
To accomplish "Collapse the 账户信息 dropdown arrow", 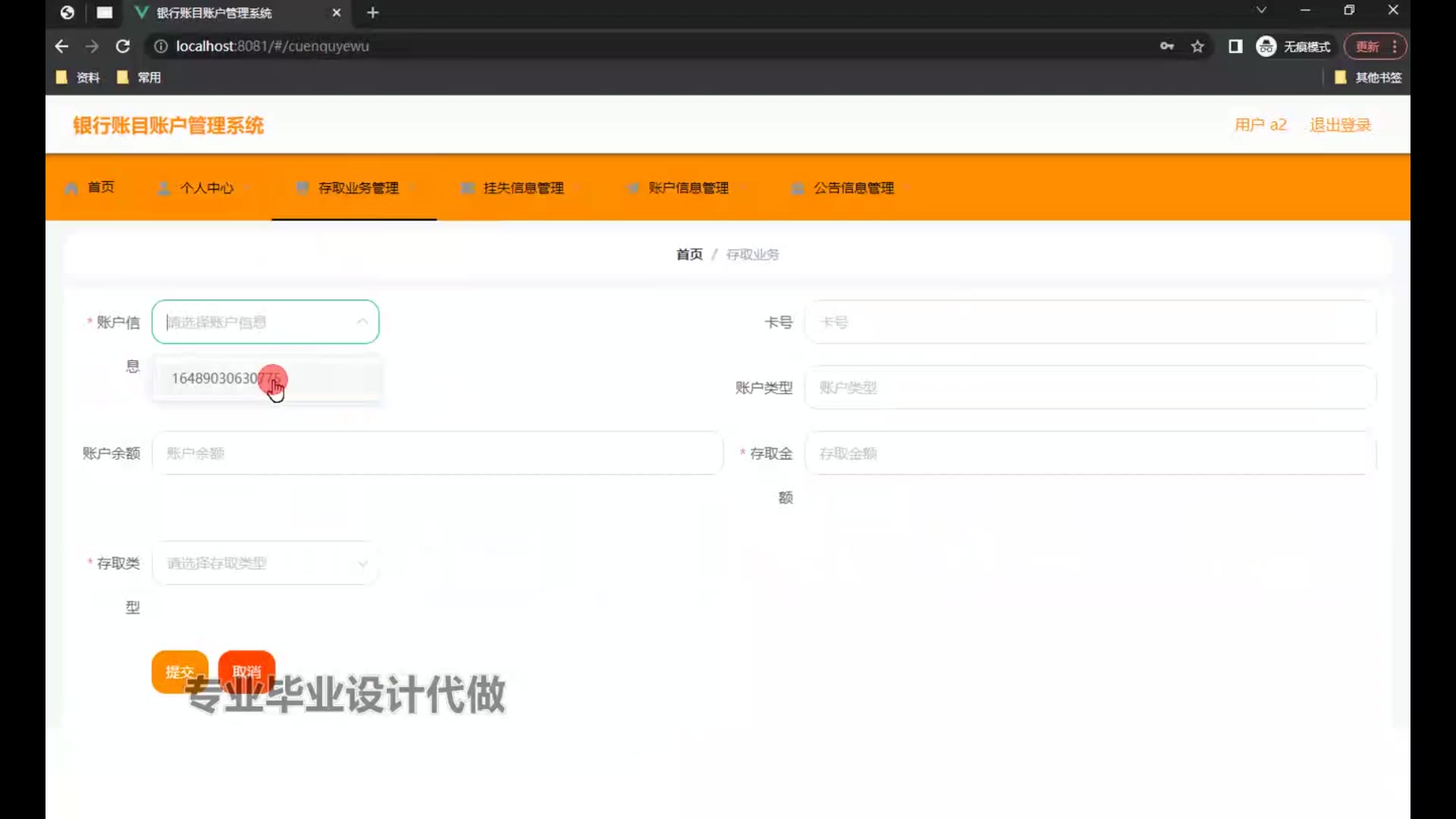I will click(x=362, y=322).
